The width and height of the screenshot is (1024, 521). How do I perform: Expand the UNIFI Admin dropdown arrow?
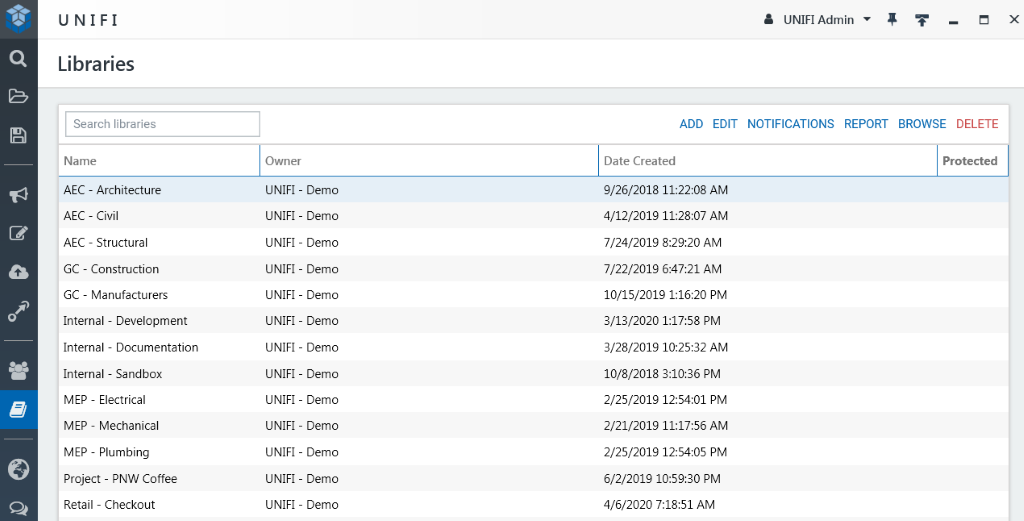click(x=867, y=19)
